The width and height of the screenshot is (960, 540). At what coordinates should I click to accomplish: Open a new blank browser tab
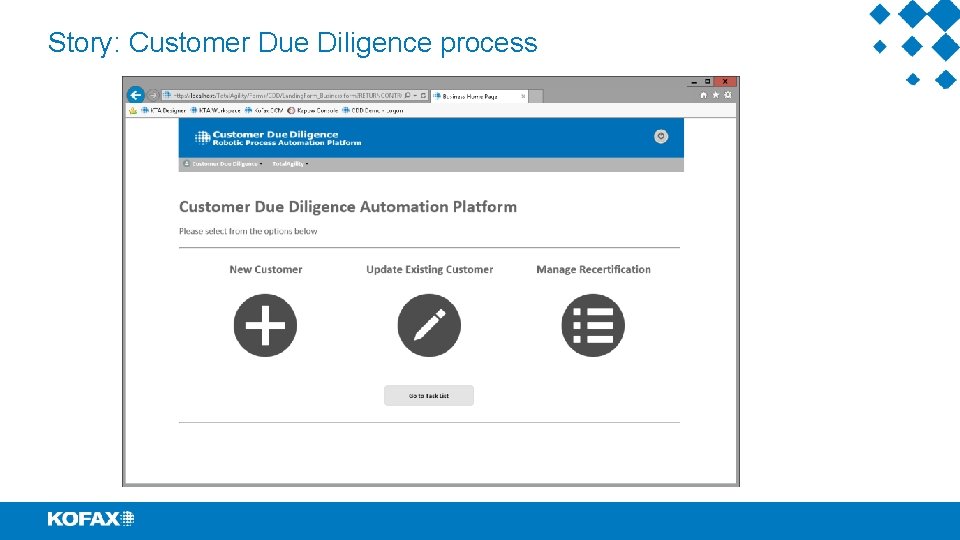[x=536, y=96]
